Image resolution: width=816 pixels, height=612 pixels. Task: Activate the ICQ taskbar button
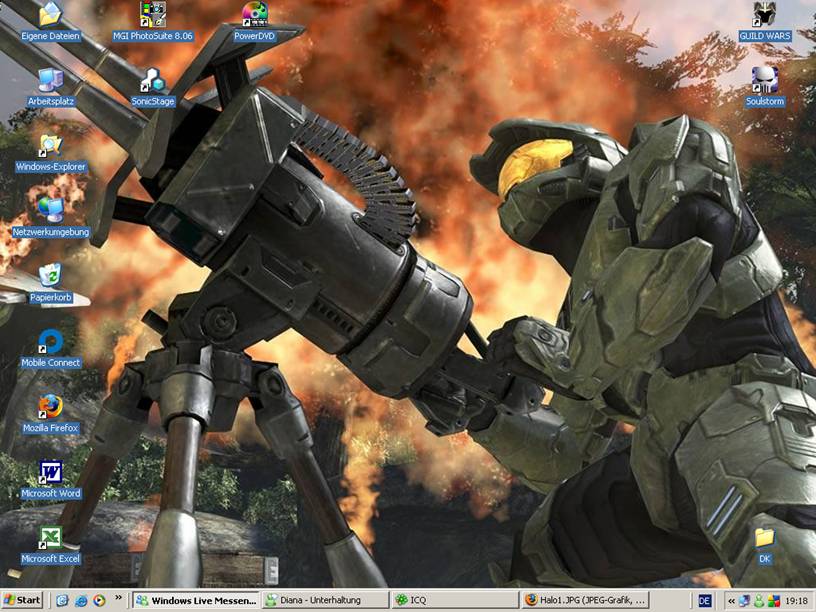coord(452,601)
